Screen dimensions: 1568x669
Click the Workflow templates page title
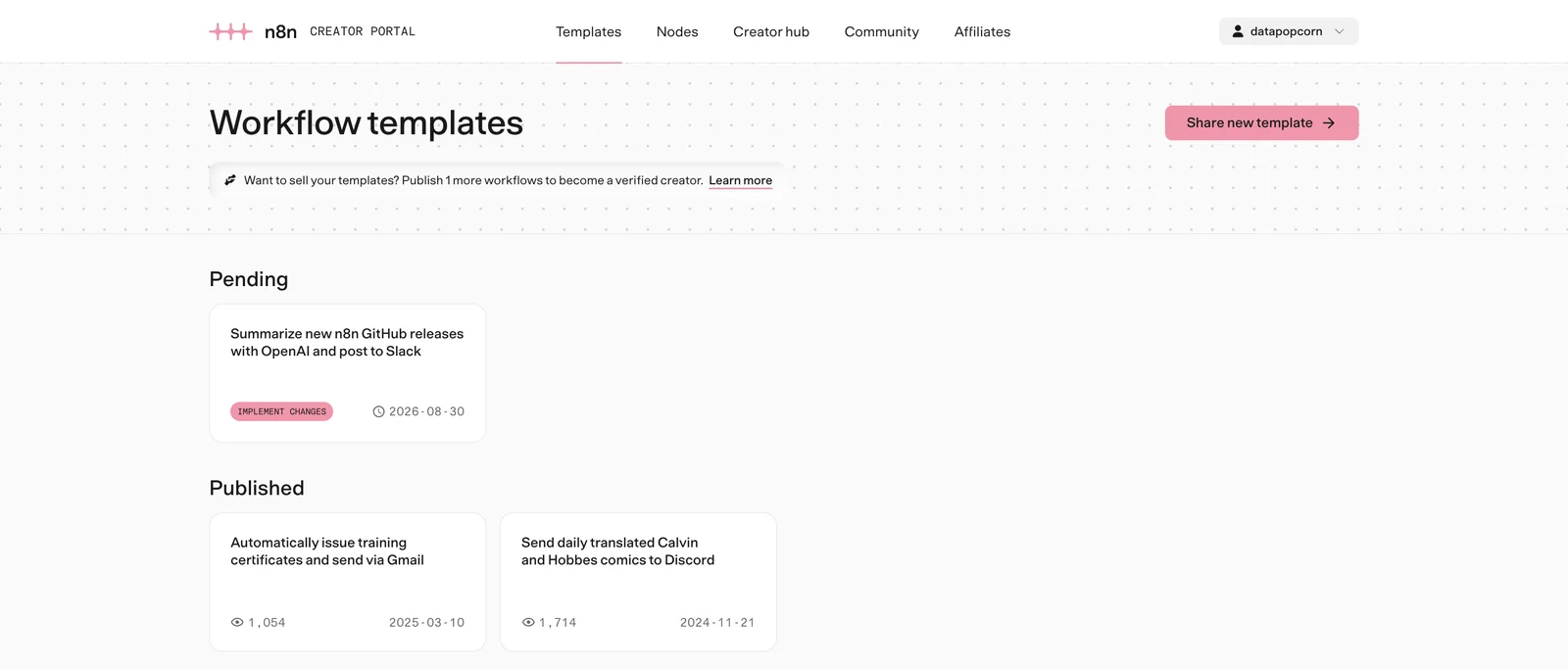coord(367,123)
